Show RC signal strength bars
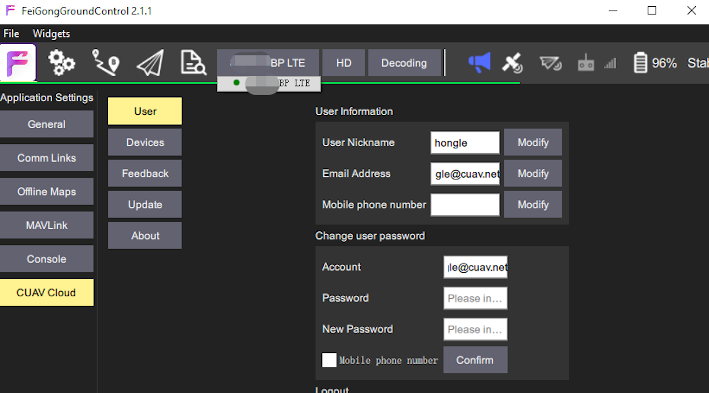Viewport: 709px width, 393px height. point(610,63)
